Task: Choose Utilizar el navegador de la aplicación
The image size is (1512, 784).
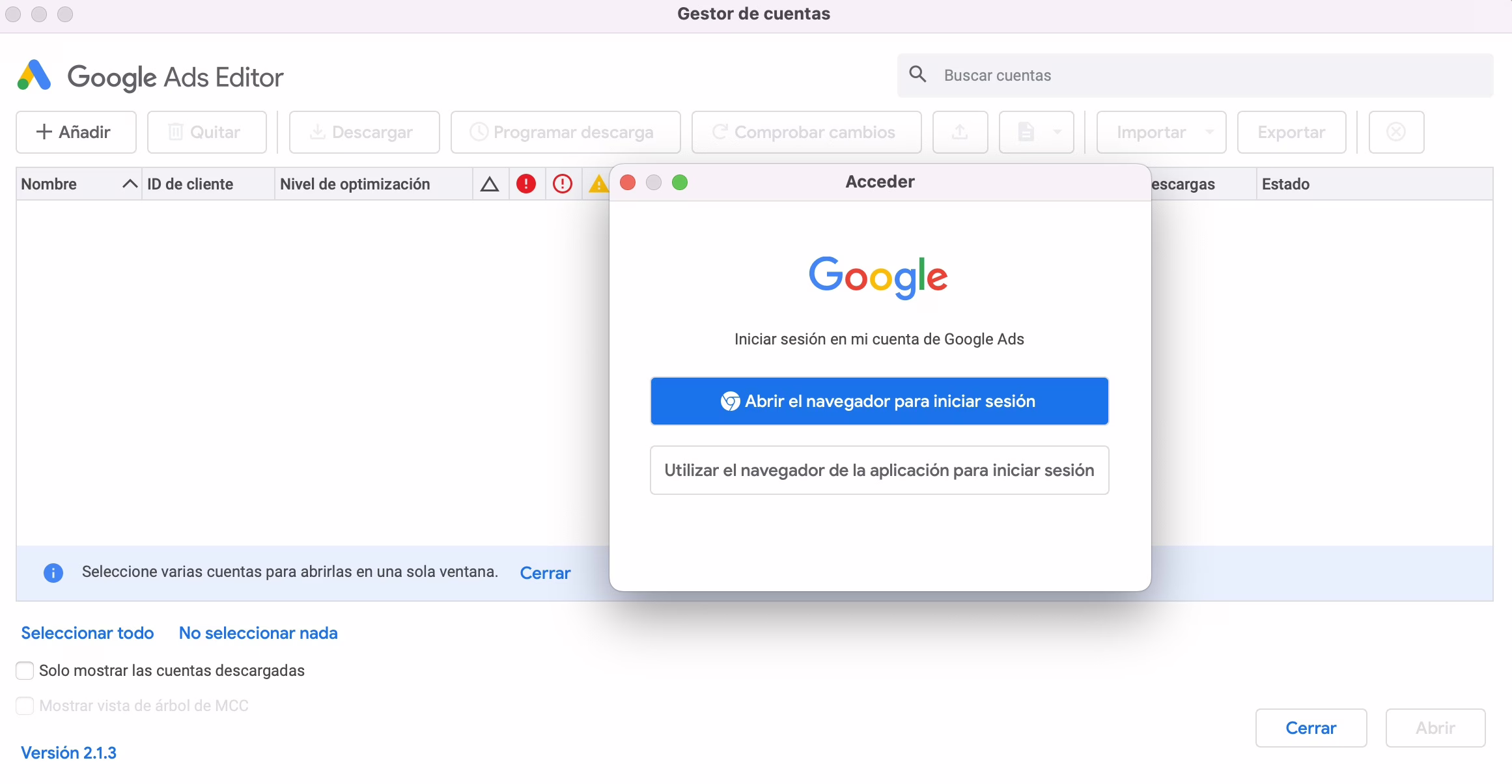Action: (879, 470)
